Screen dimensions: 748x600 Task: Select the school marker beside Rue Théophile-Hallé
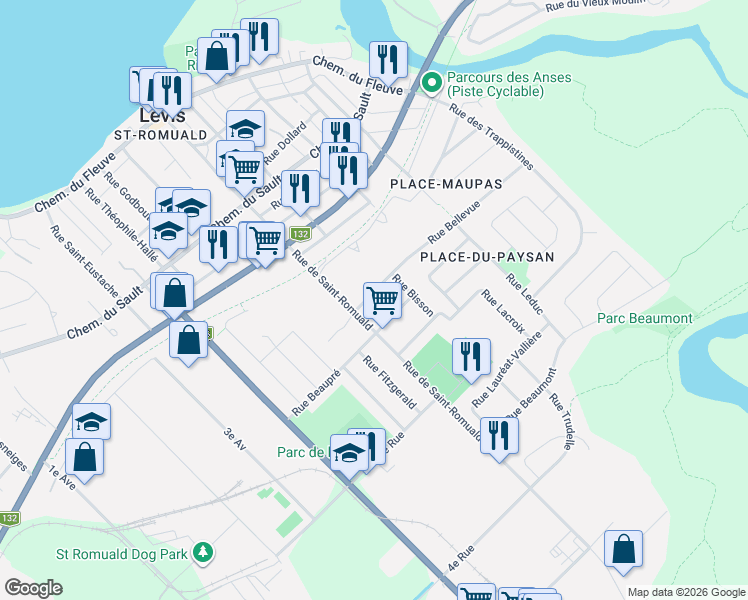point(168,232)
